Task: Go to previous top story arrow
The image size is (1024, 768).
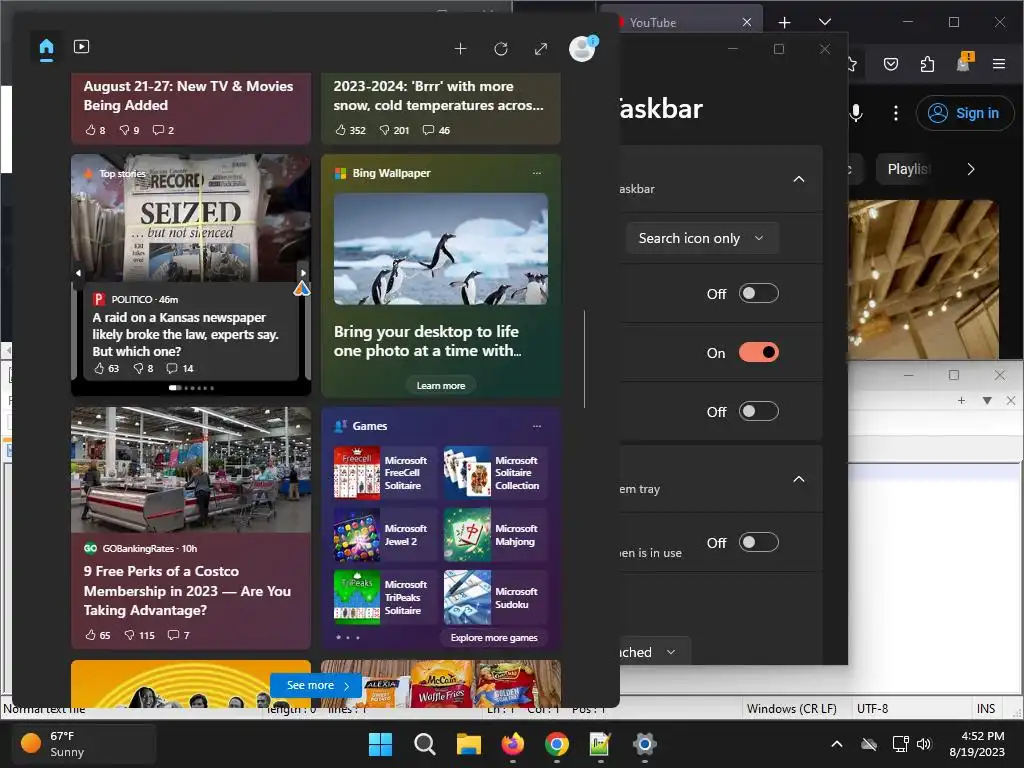Action: (78, 273)
